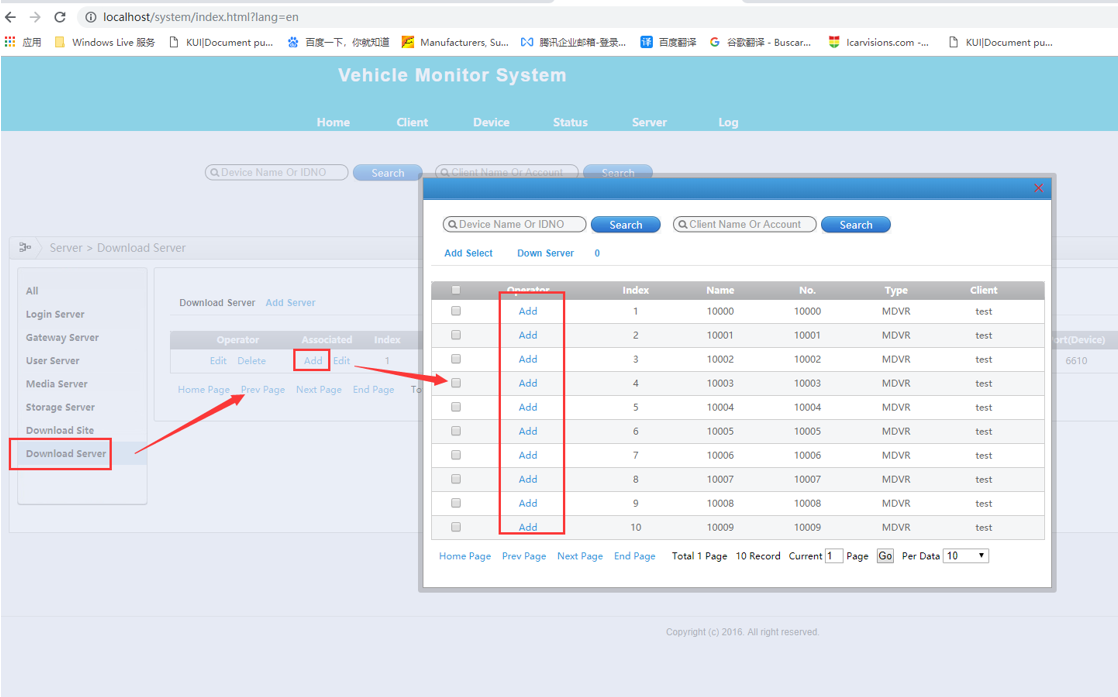Reload the page with the refresh icon
The height and width of the screenshot is (697, 1118).
(60, 16)
